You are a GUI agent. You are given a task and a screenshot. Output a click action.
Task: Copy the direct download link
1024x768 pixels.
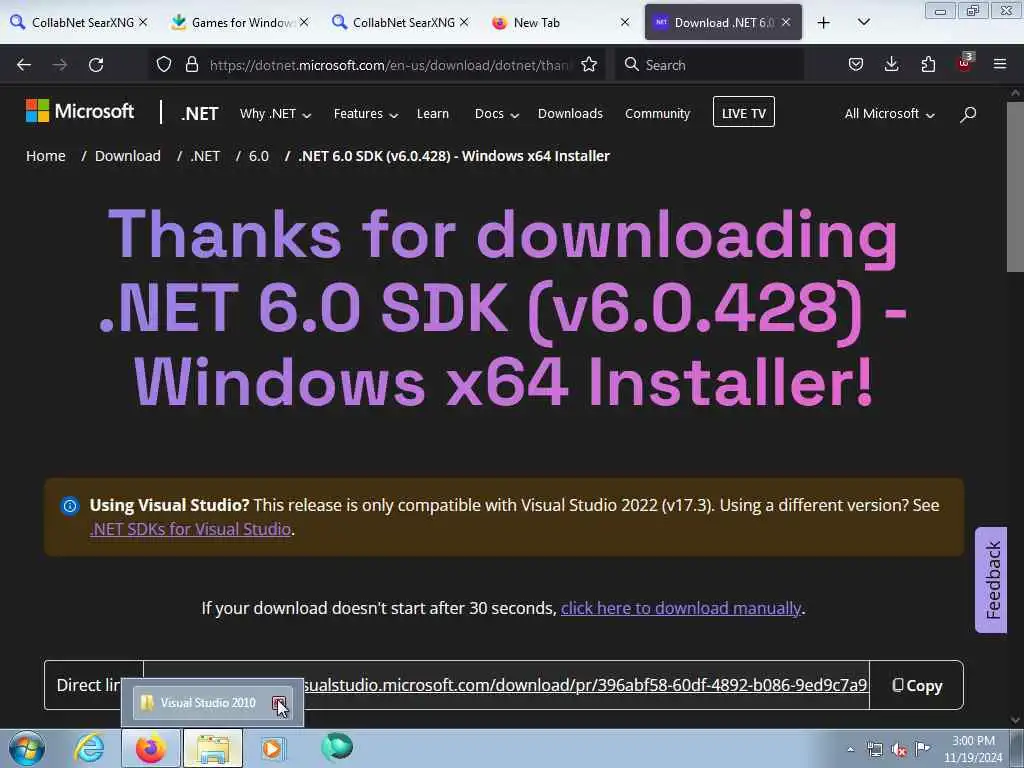pyautogui.click(x=917, y=685)
